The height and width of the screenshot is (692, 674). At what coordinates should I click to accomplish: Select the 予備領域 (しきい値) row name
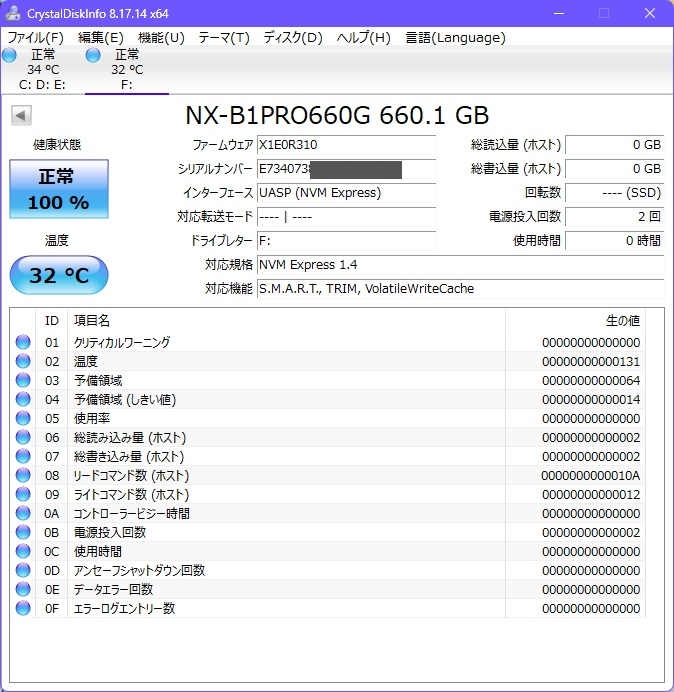125,399
